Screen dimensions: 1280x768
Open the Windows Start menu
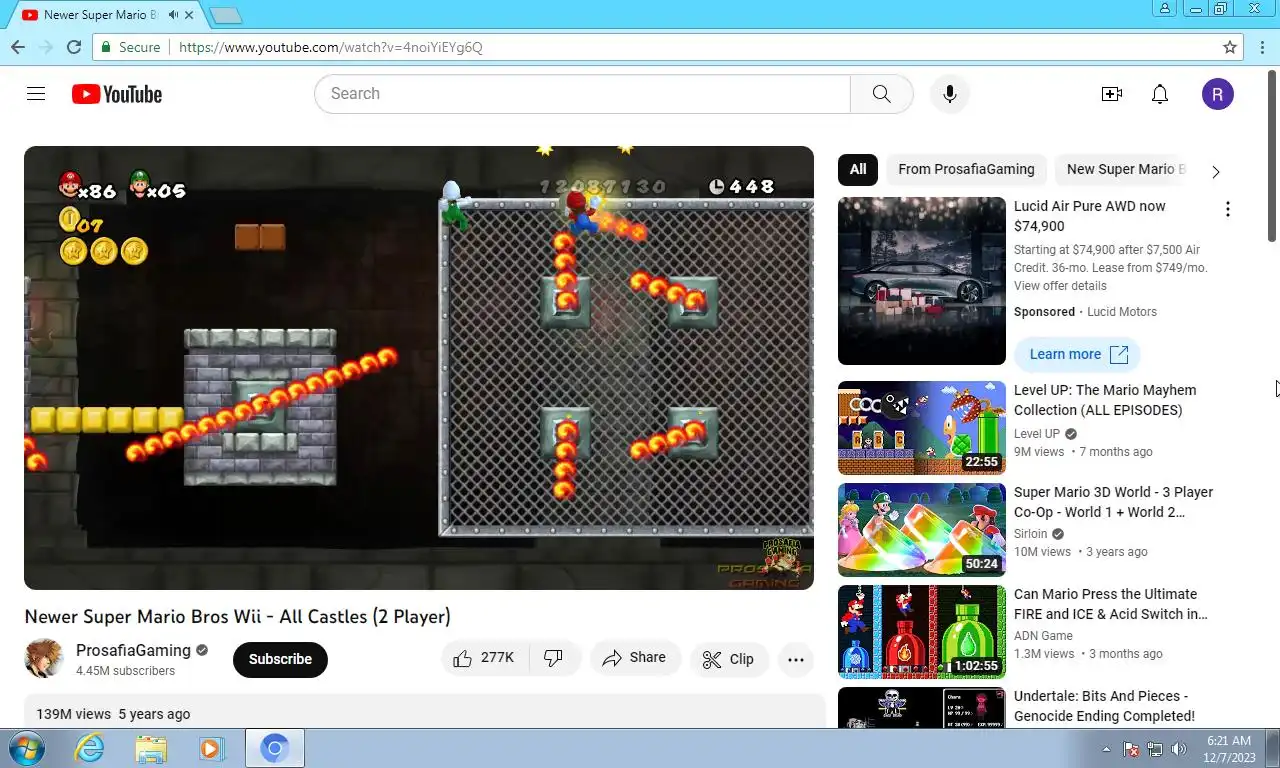(25, 748)
